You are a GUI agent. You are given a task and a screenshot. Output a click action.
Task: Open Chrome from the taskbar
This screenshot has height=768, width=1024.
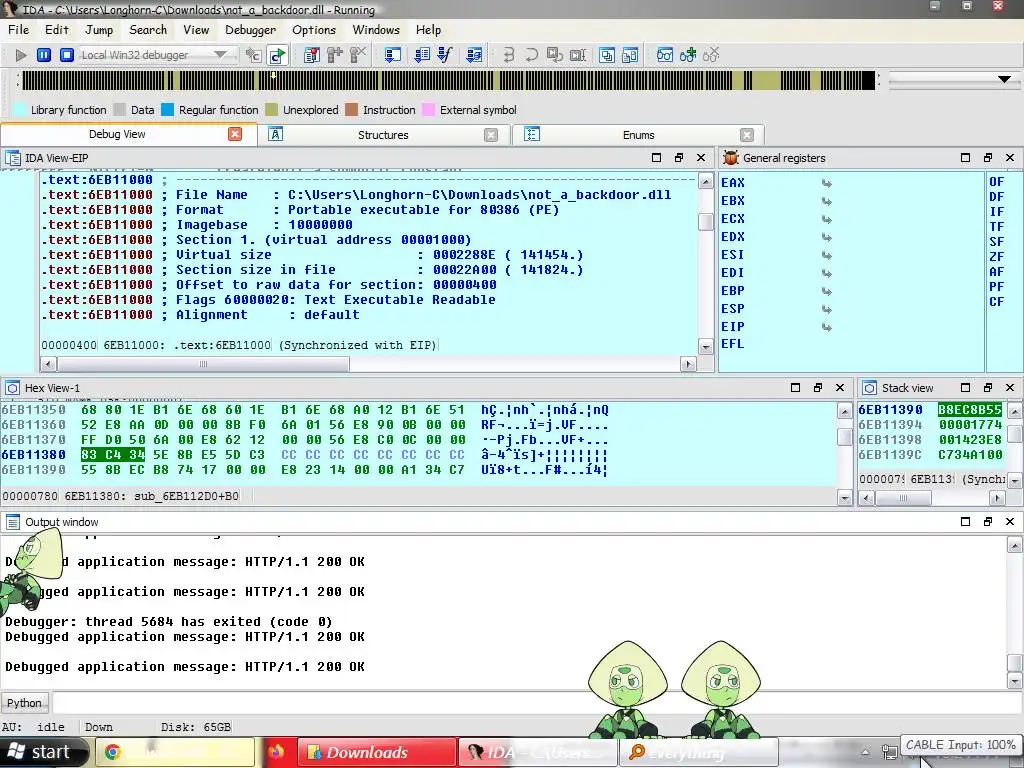176,752
